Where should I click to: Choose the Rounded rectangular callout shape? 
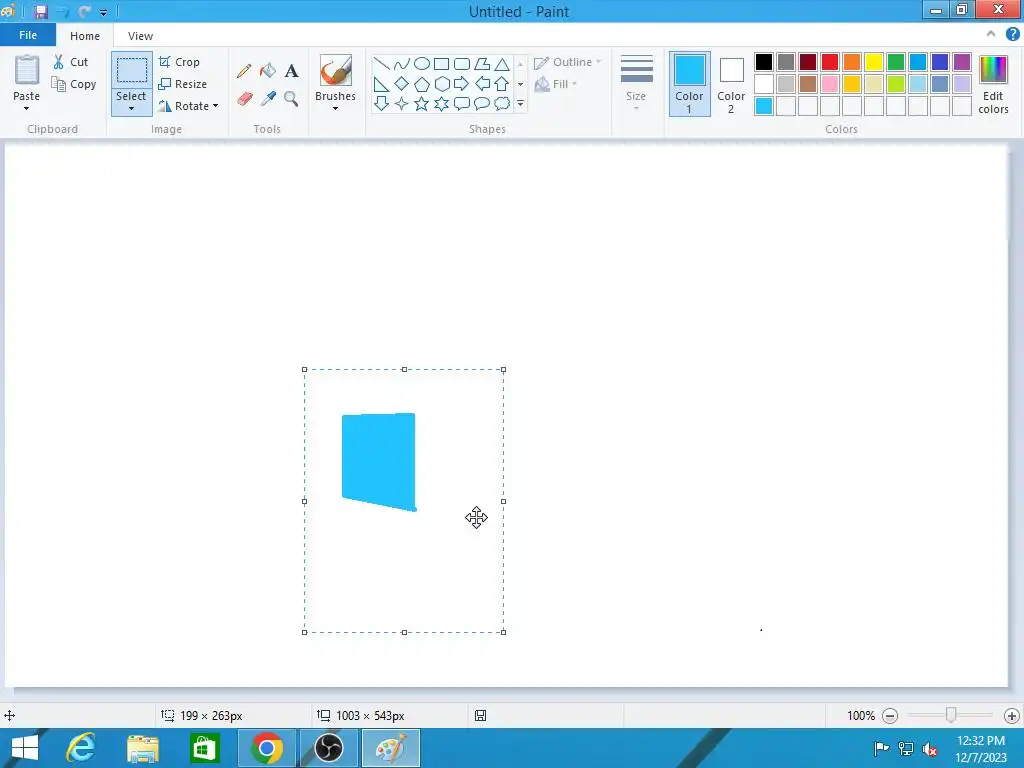pyautogui.click(x=462, y=103)
